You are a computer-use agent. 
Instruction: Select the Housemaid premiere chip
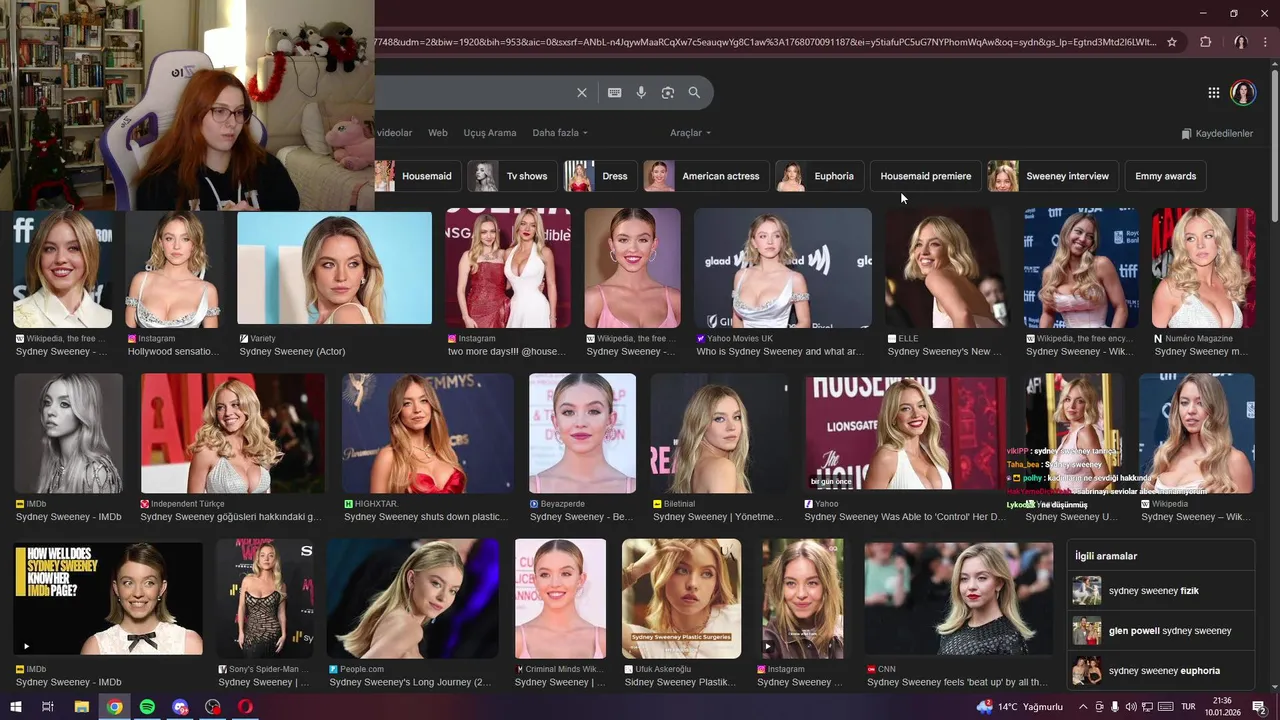tap(926, 176)
